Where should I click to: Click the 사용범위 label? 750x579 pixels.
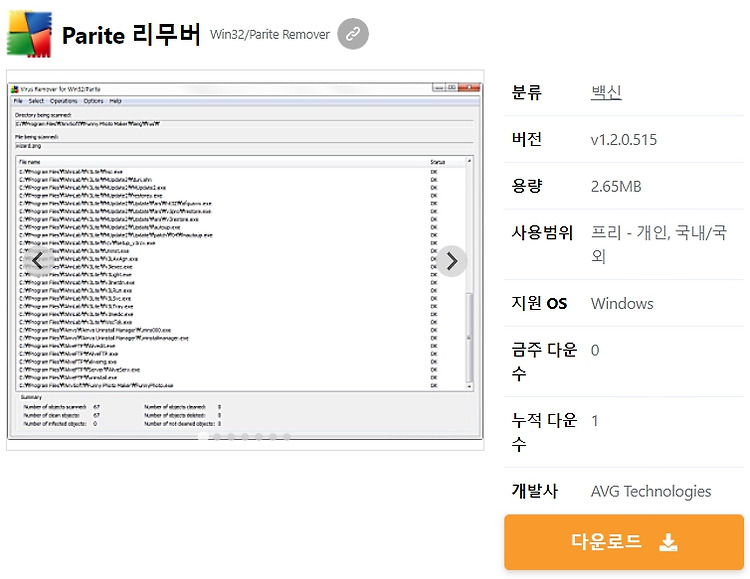pyautogui.click(x=542, y=233)
